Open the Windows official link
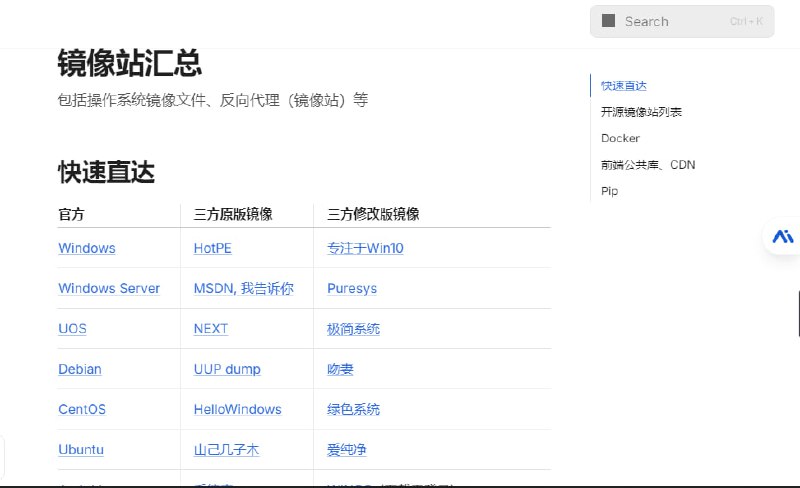This screenshot has height=488, width=800. pos(87,248)
